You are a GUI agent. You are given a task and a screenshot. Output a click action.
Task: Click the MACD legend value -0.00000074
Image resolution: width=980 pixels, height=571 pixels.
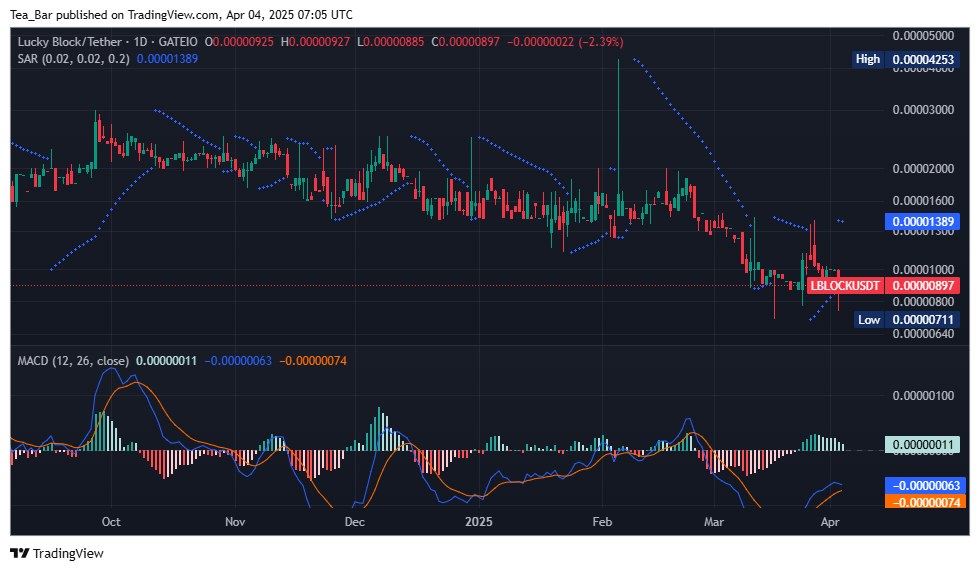[313, 360]
